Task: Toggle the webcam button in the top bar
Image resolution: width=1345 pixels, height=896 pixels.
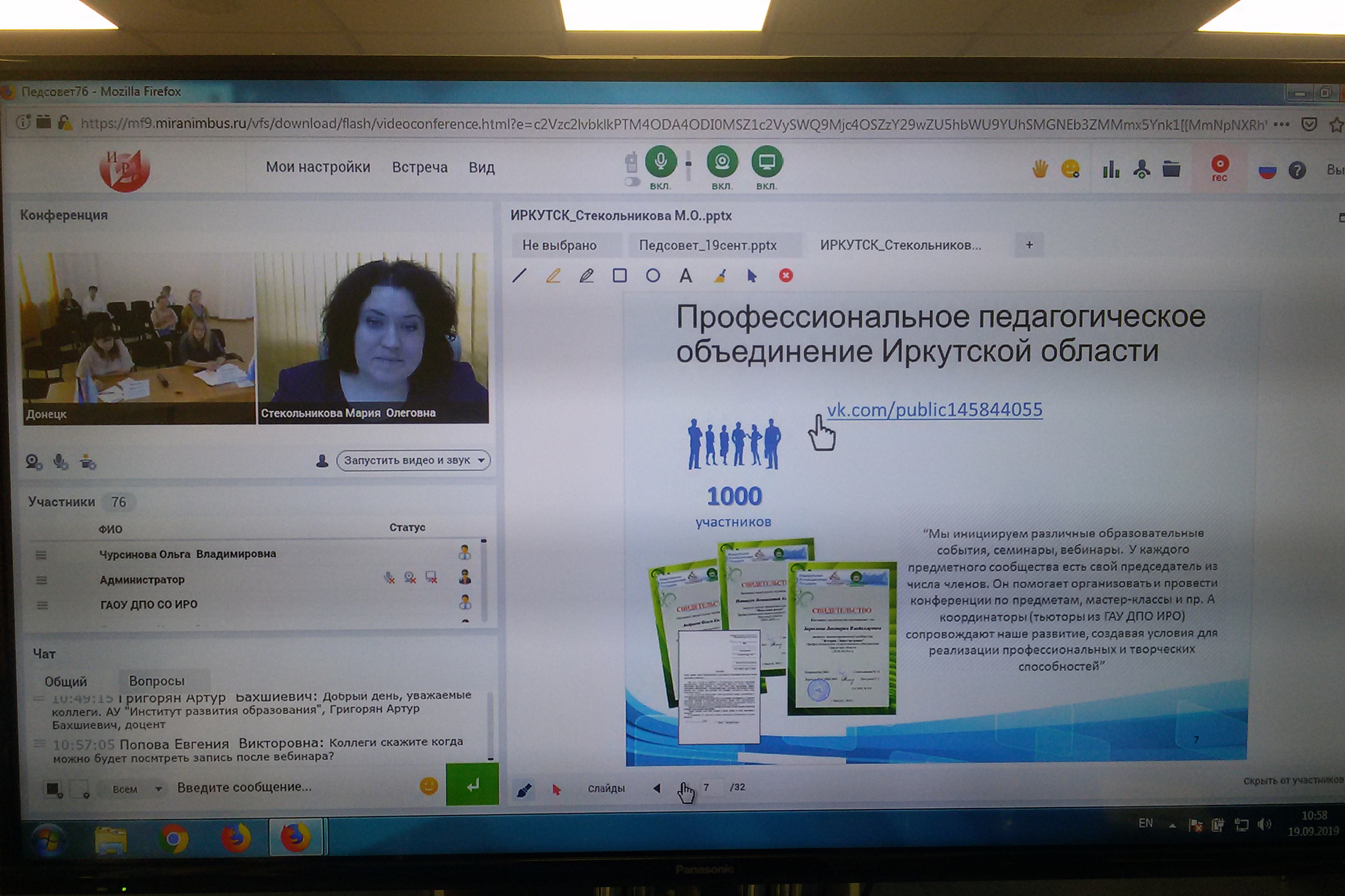Action: tap(722, 162)
